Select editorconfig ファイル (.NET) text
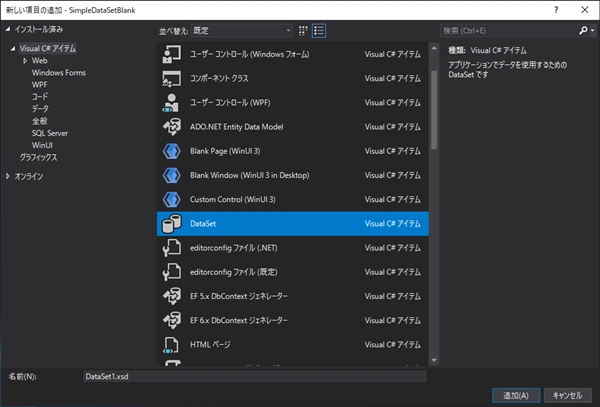This screenshot has width=600, height=407. (x=234, y=248)
